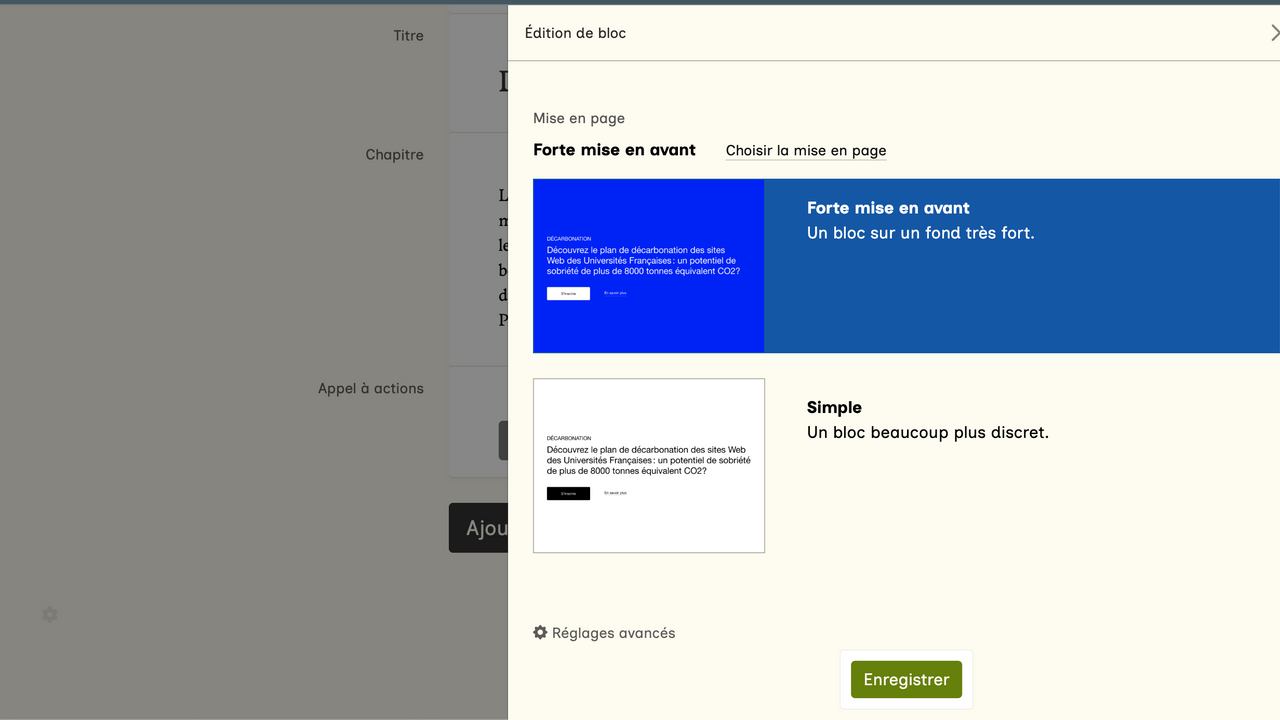Click the faded gear icon in dimmed background
The image size is (1280, 720).
pyautogui.click(x=50, y=615)
